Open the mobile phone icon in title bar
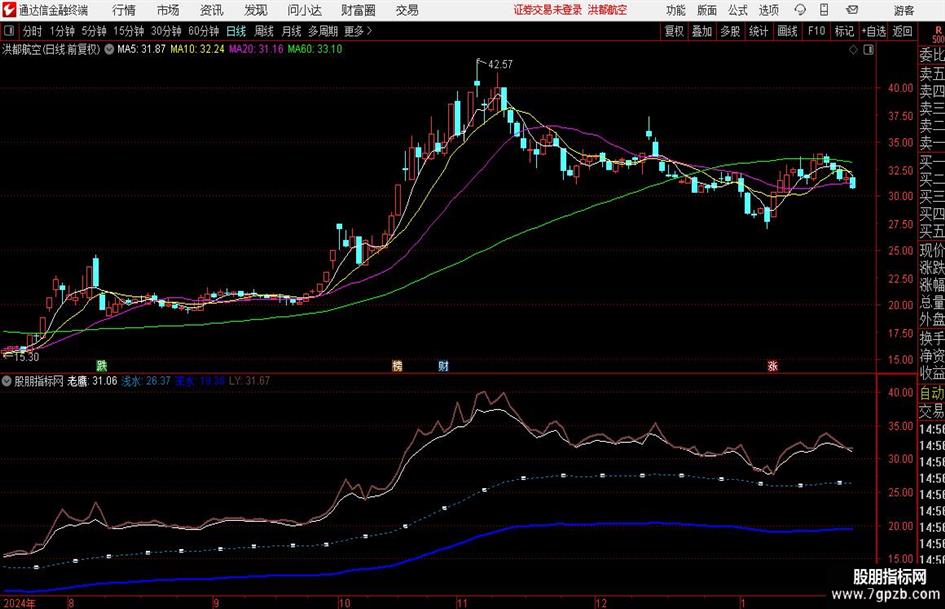This screenshot has height=609, width=945. [824, 10]
